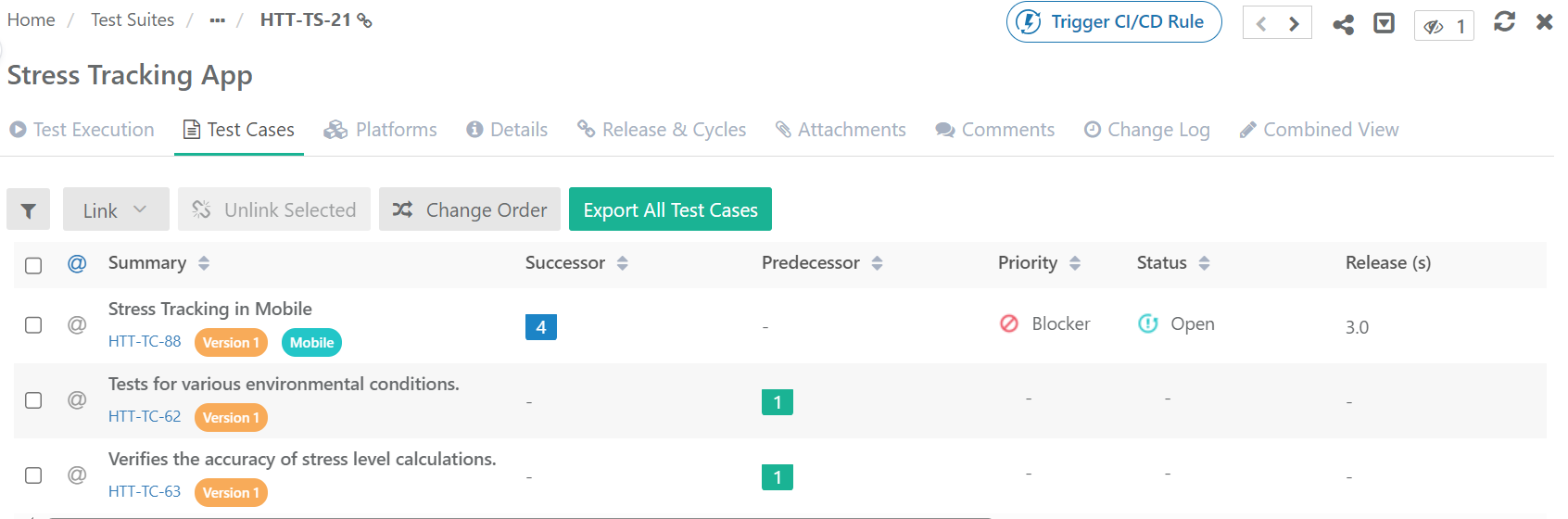The height and width of the screenshot is (519, 1568).
Task: Copy link icon beside HTT-TS-21
Action: [365, 20]
